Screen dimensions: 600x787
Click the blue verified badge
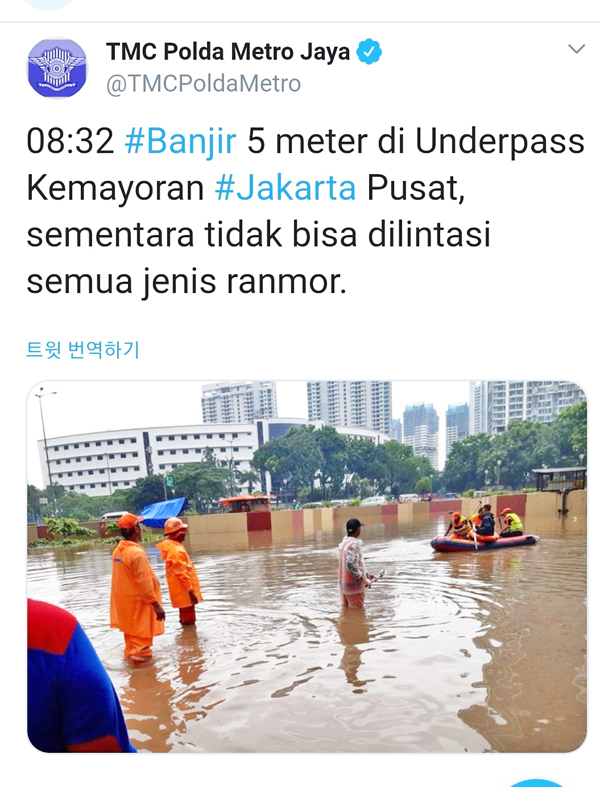tap(369, 52)
